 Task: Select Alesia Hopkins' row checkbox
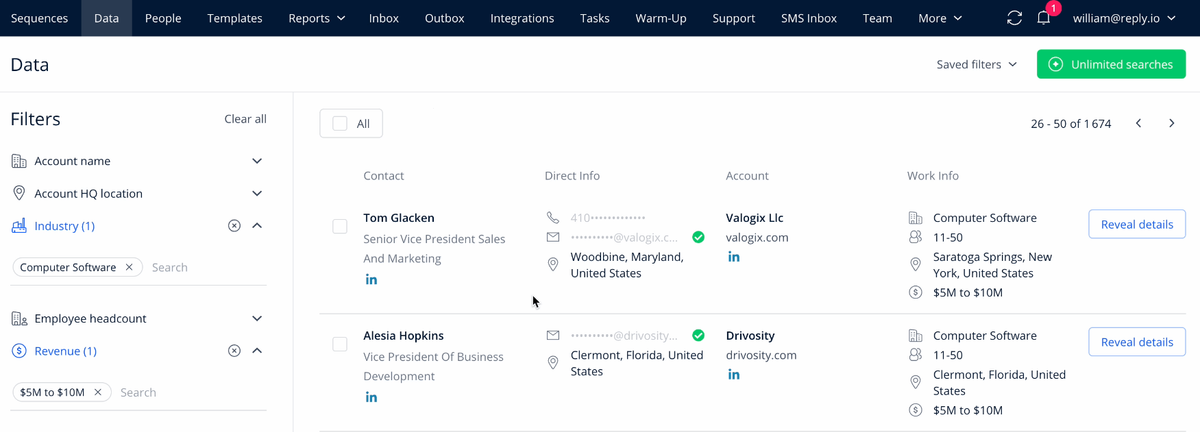point(340,344)
